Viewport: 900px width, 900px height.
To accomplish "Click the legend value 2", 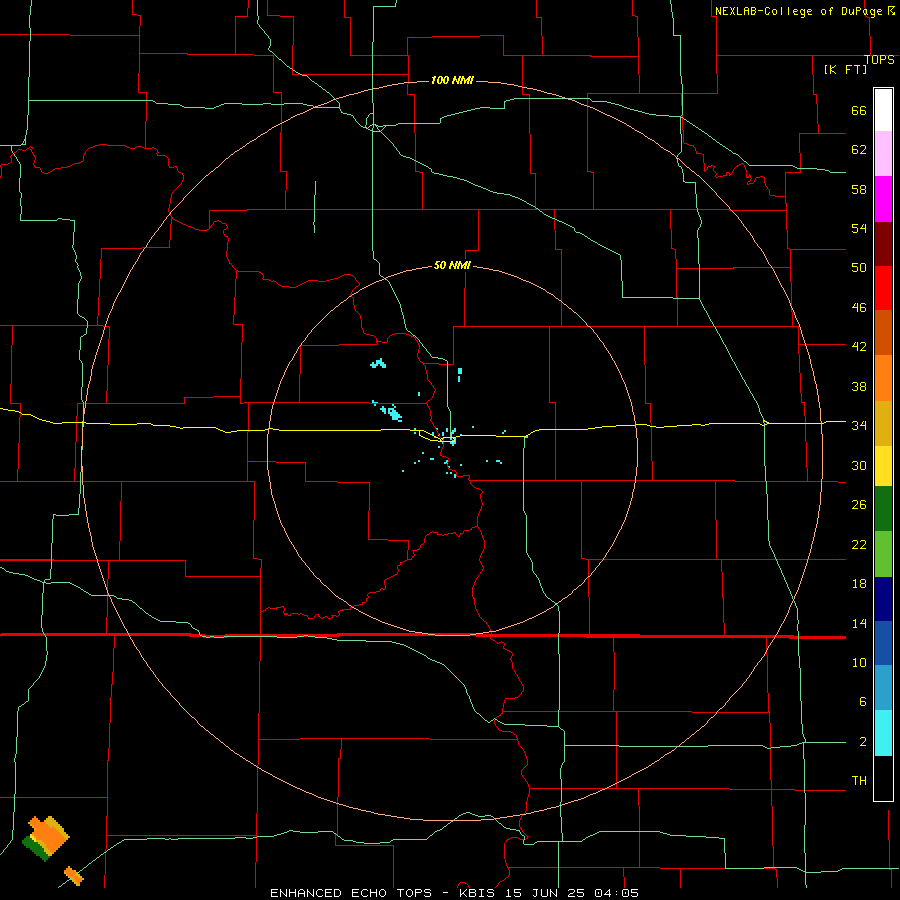I will pyautogui.click(x=862, y=742).
